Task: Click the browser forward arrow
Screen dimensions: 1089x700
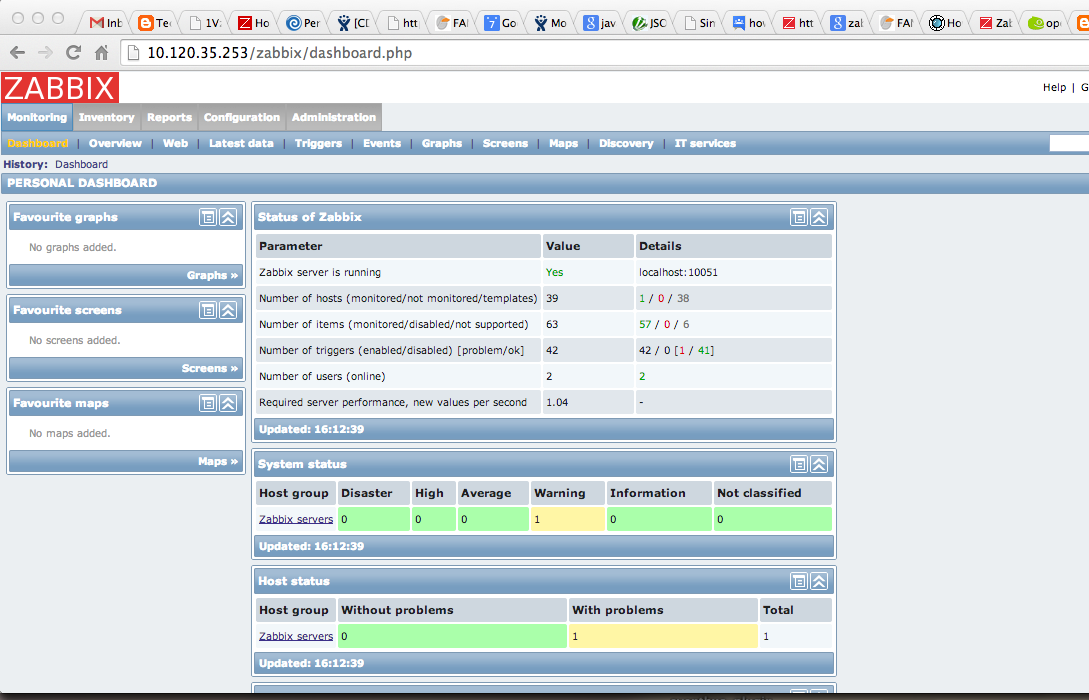Action: [45, 53]
